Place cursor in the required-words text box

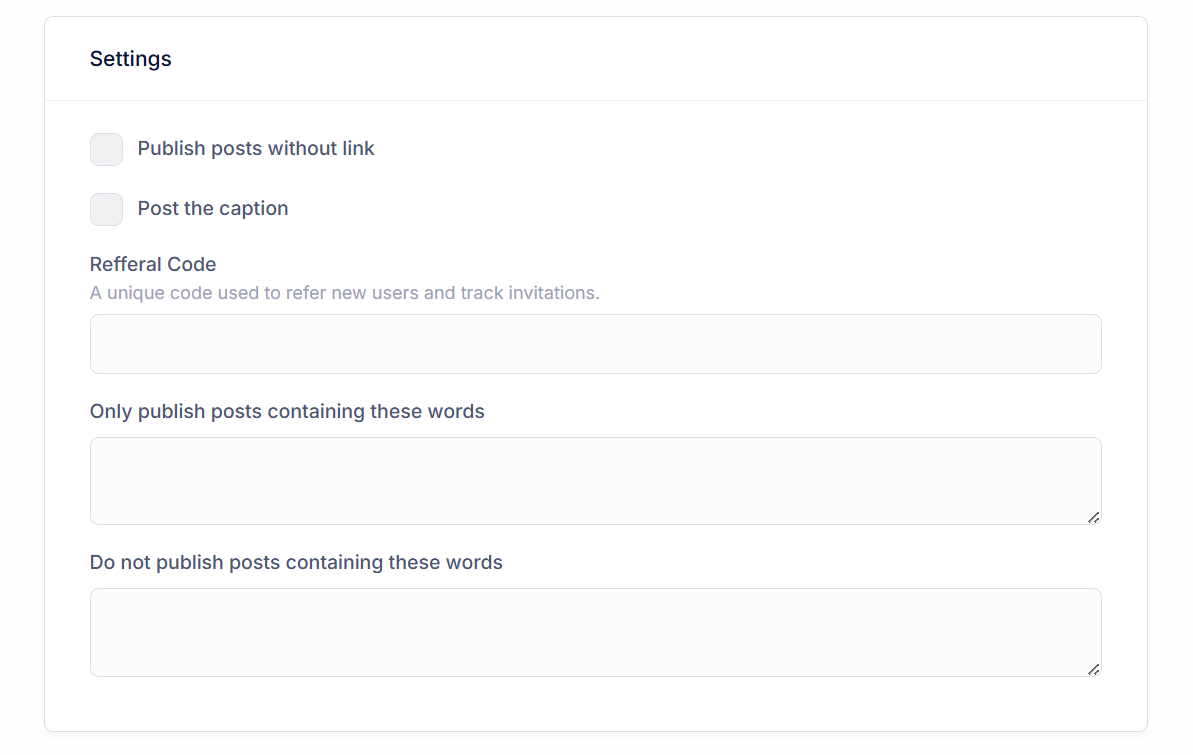pyautogui.click(x=595, y=481)
